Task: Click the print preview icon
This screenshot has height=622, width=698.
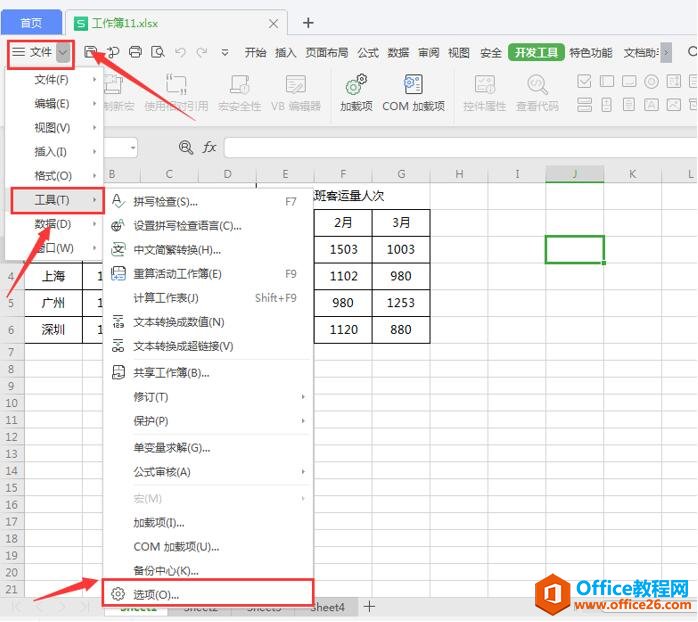Action: pos(157,52)
